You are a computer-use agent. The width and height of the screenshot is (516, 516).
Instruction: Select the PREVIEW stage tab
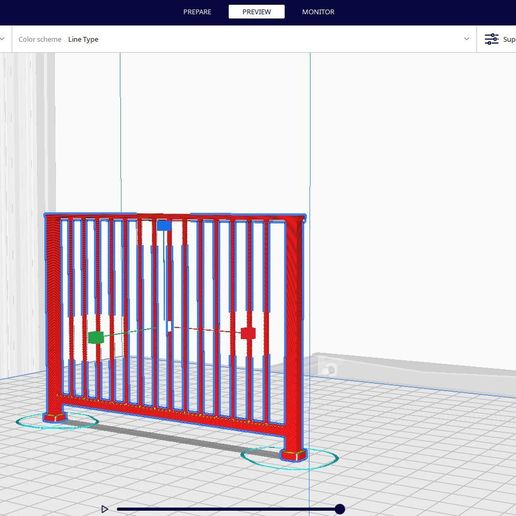point(257,12)
